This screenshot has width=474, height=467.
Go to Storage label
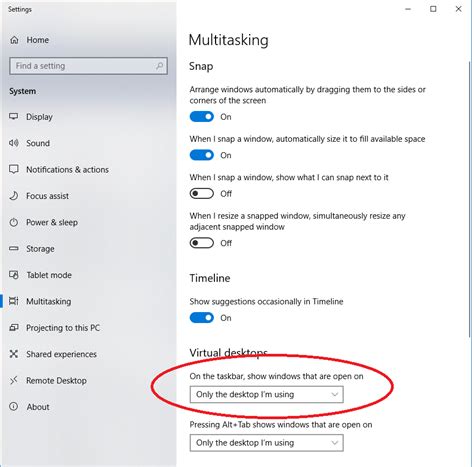(x=40, y=249)
